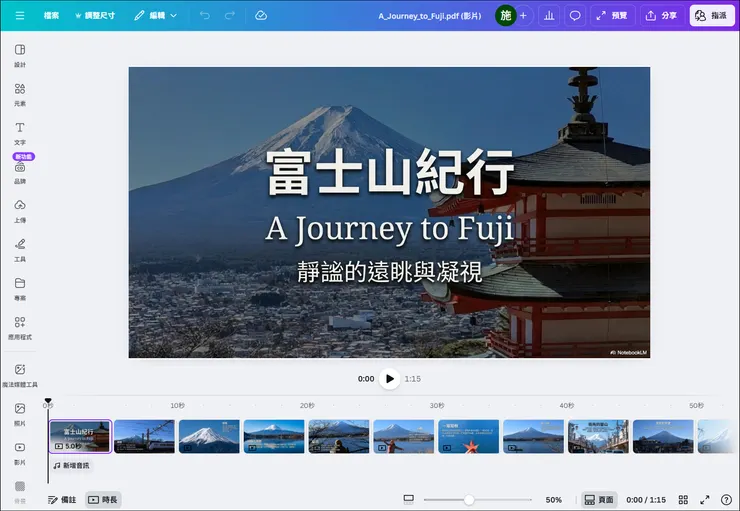Redo the last action
The width and height of the screenshot is (740, 511).
coord(230,16)
